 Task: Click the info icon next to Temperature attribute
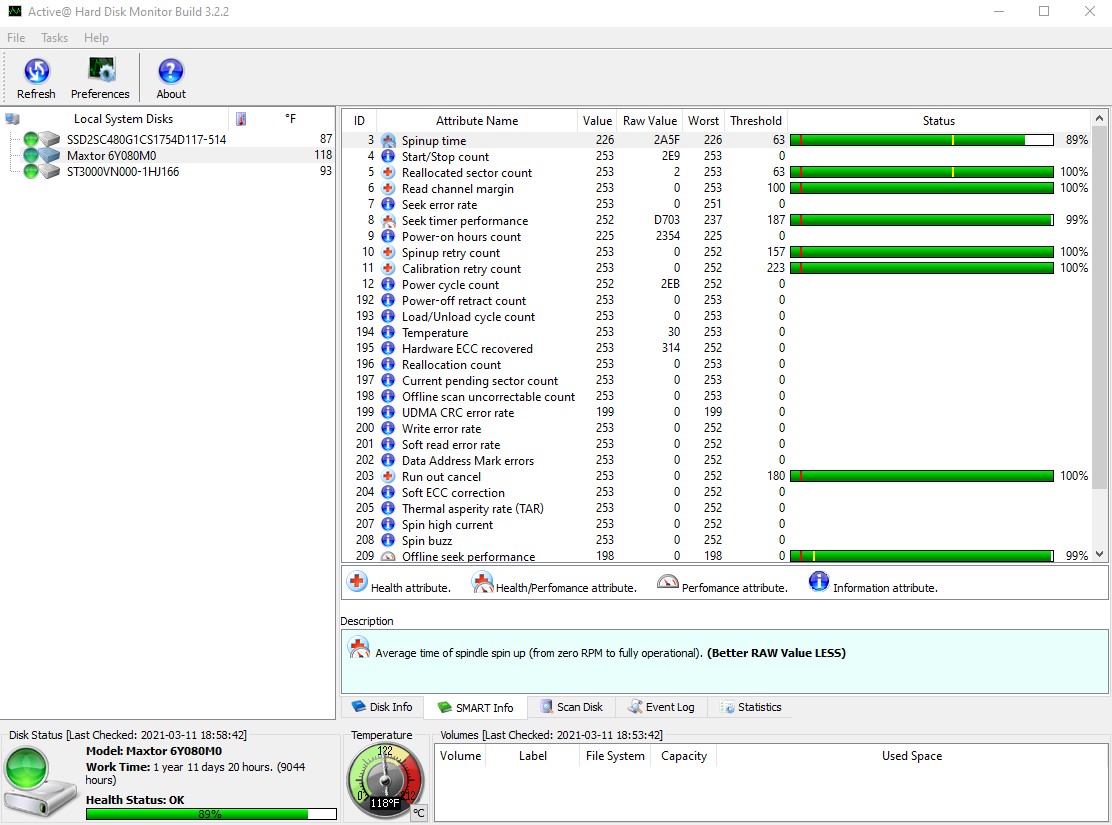pos(387,333)
